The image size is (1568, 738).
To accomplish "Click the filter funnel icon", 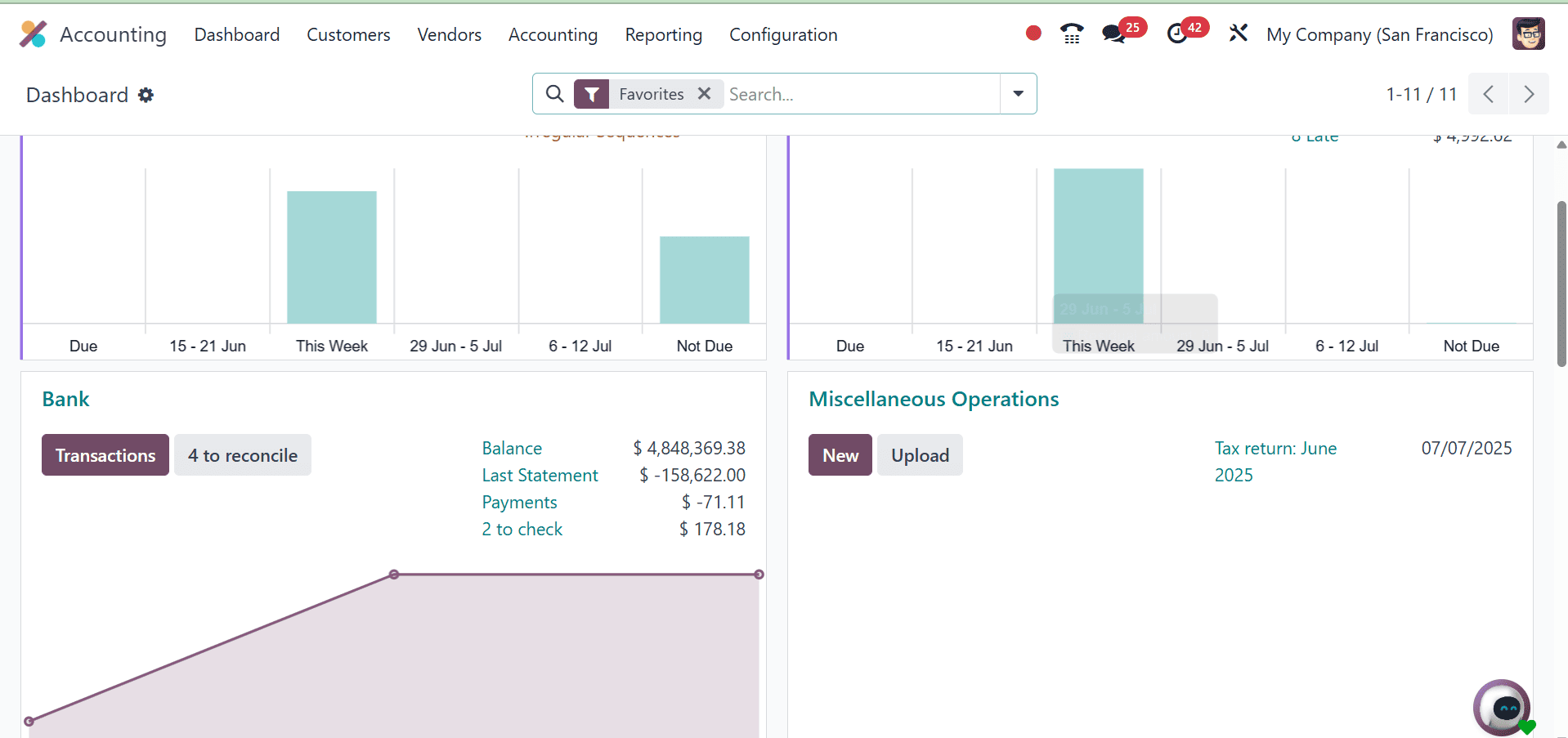I will [x=591, y=94].
